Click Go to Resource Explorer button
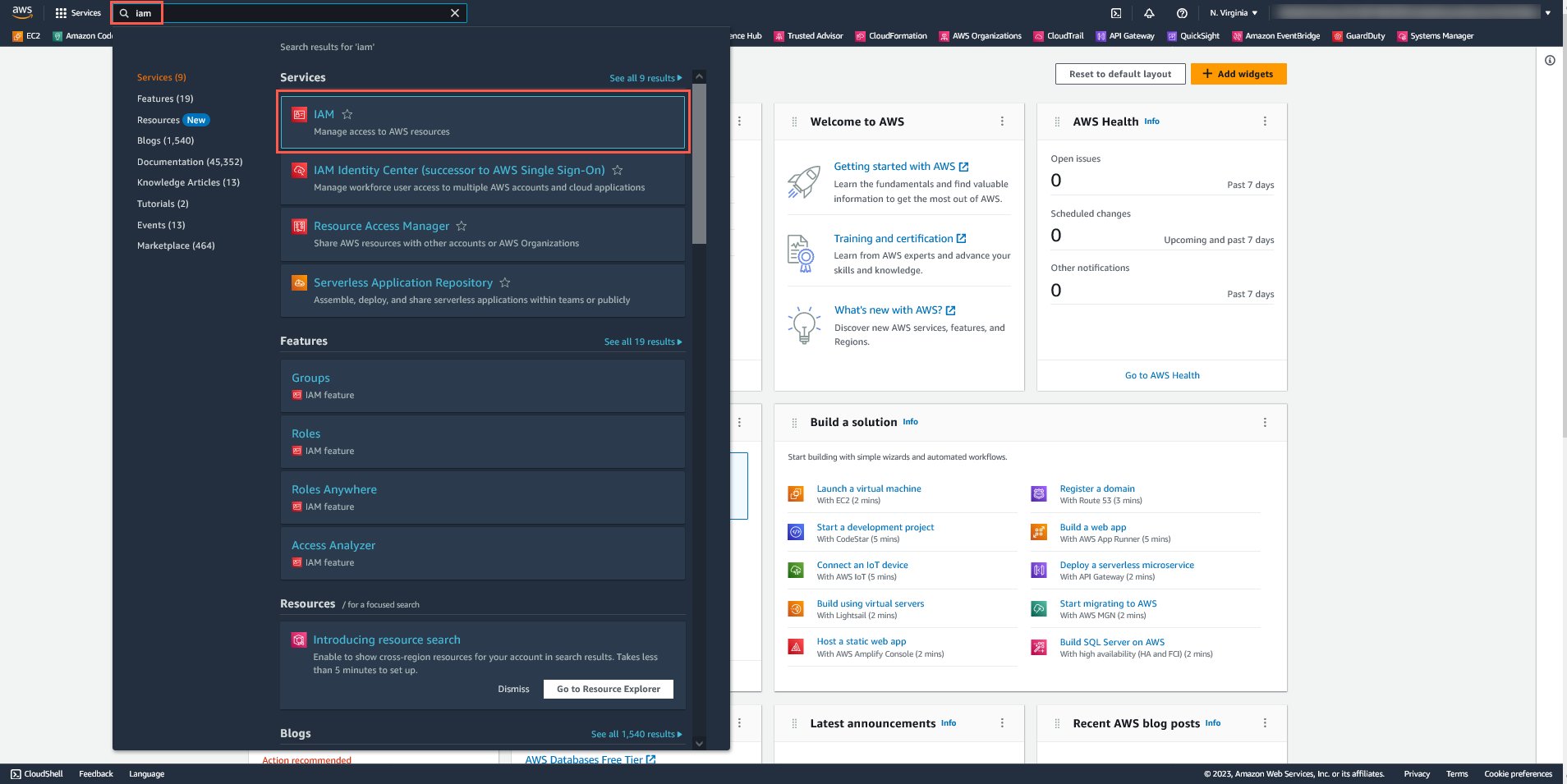This screenshot has width=1567, height=784. 608,689
